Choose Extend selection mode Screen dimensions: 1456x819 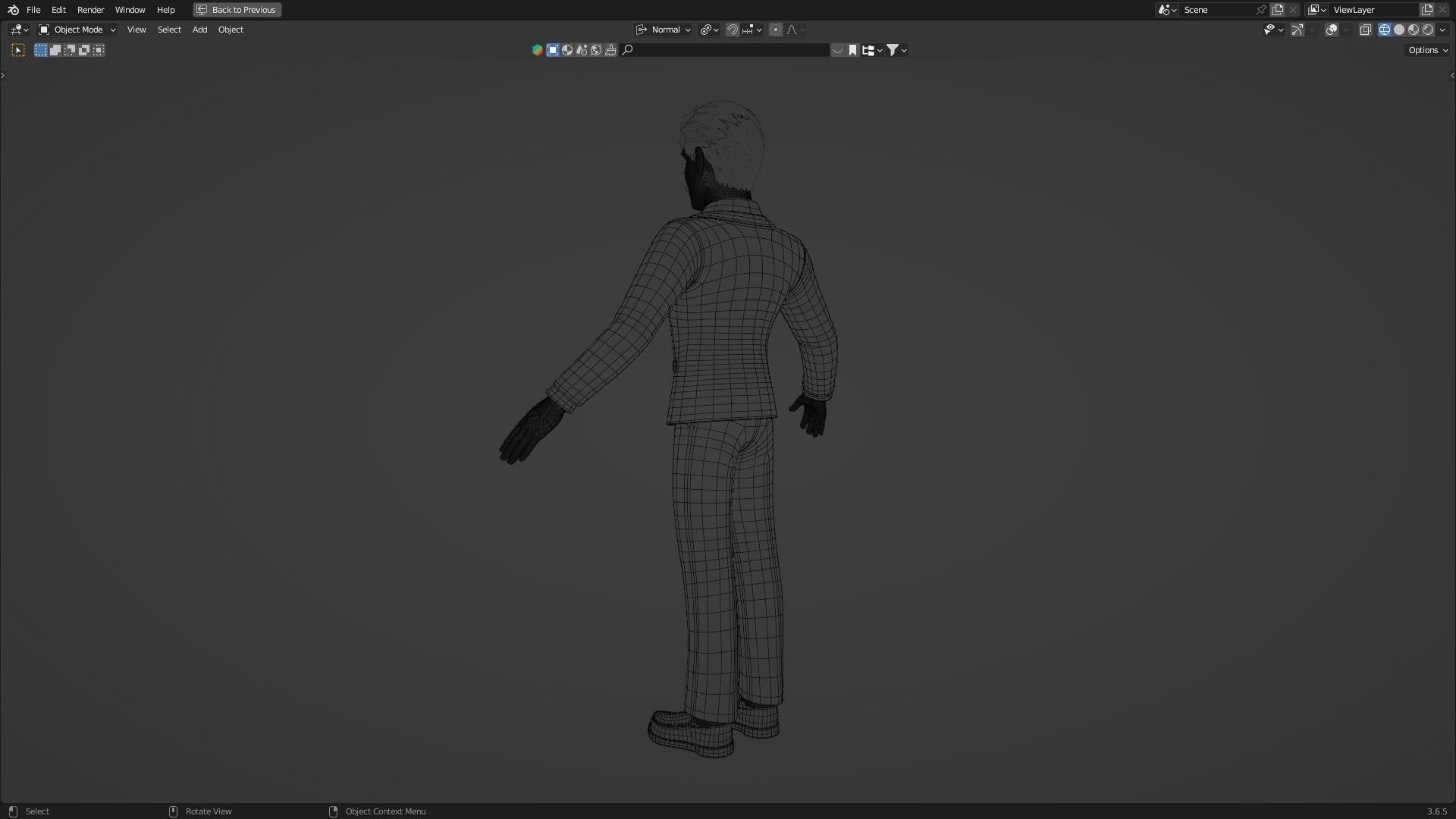55,50
